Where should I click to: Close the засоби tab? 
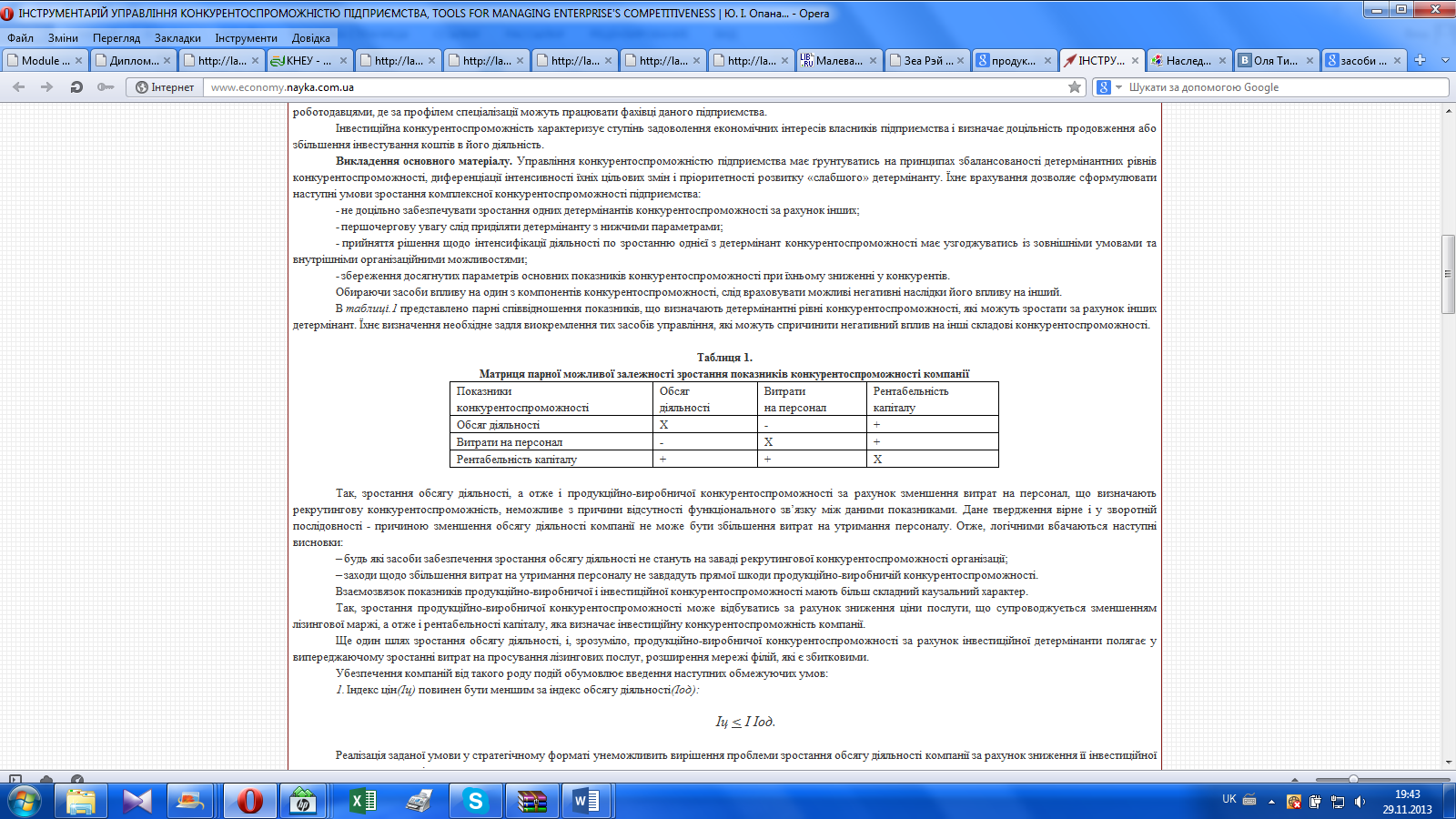pyautogui.click(x=1397, y=61)
